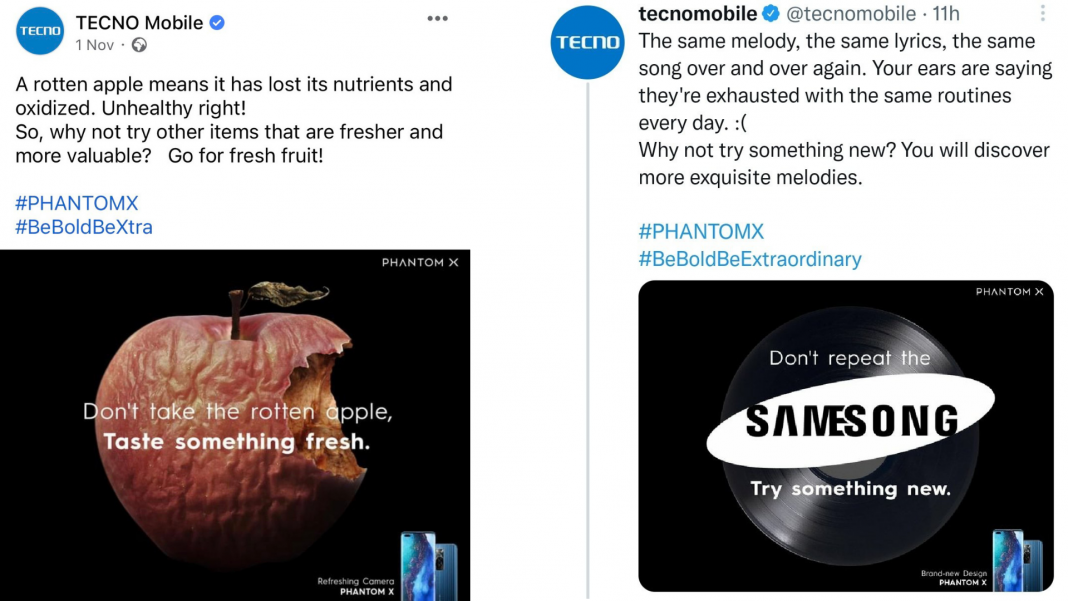Open the 1 Nov post timestamp

(x=95, y=45)
